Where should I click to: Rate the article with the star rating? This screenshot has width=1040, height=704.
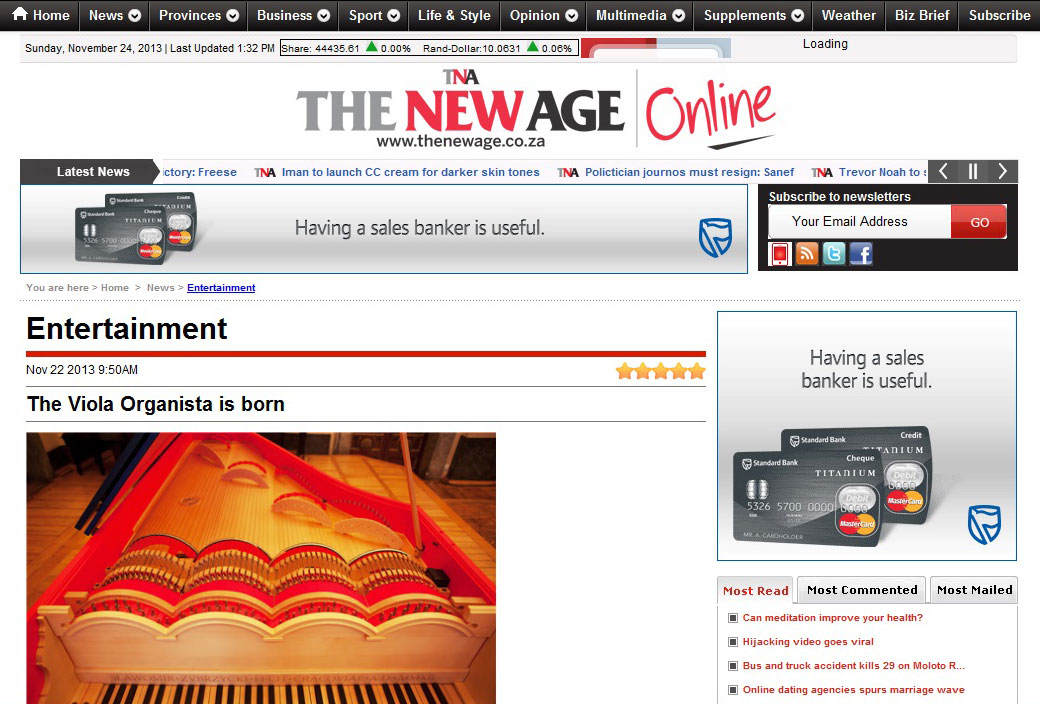tap(661, 371)
